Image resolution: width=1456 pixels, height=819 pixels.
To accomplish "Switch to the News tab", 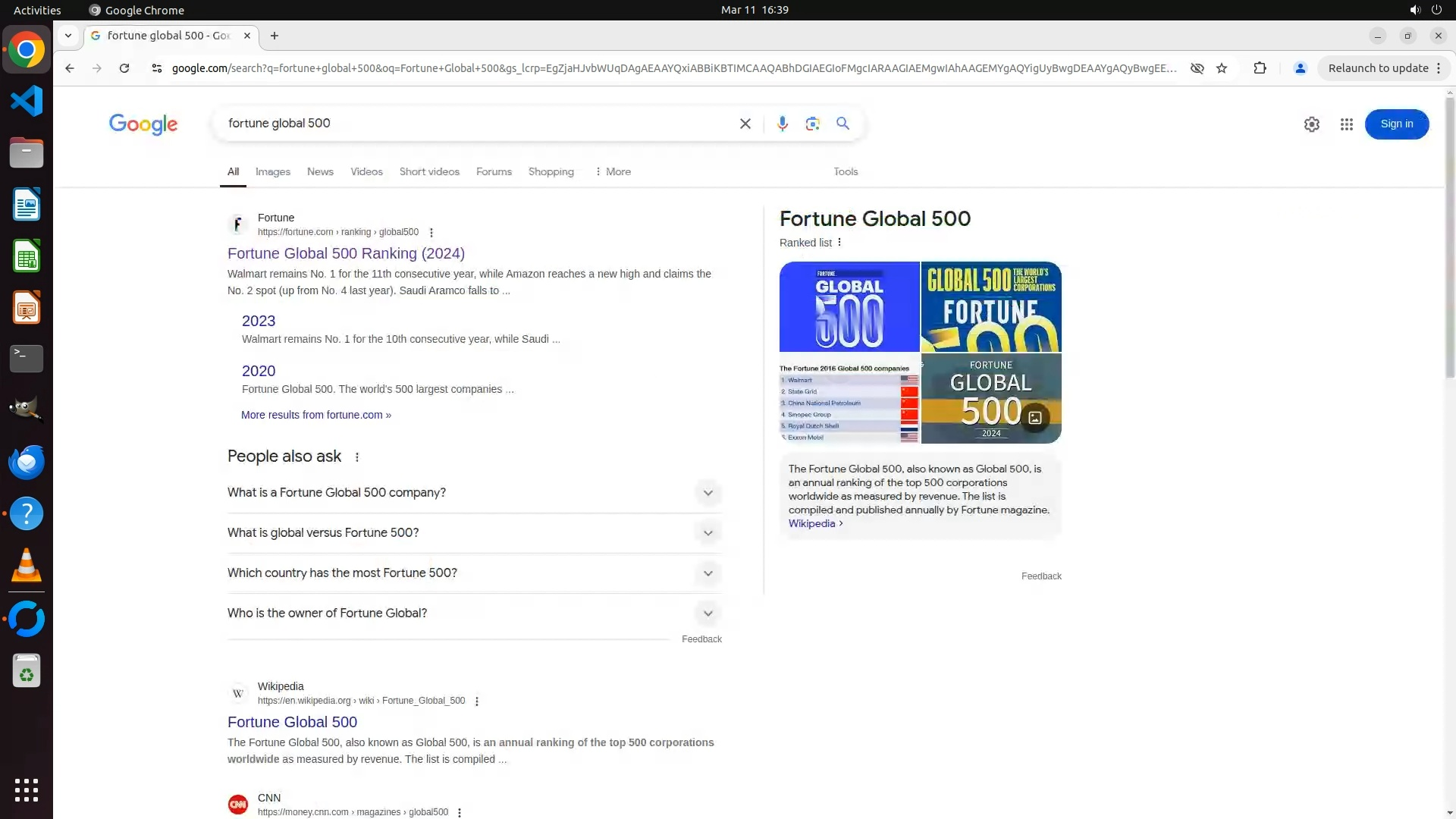I will [x=320, y=172].
